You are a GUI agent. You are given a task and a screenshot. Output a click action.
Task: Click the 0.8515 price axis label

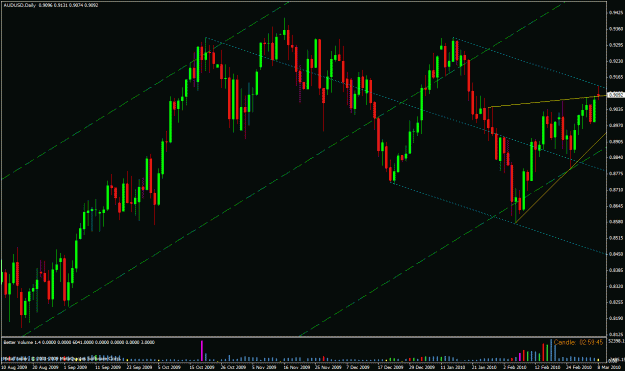[x=616, y=238]
